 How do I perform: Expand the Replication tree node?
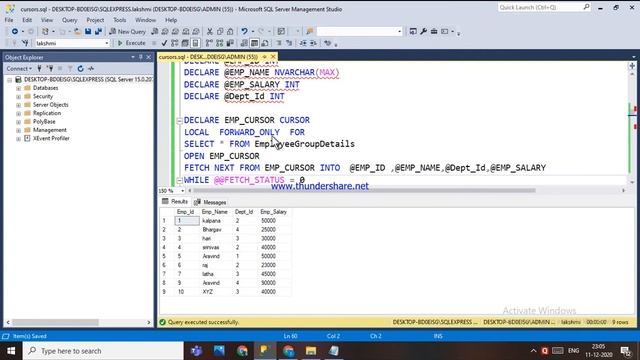click(x=18, y=113)
